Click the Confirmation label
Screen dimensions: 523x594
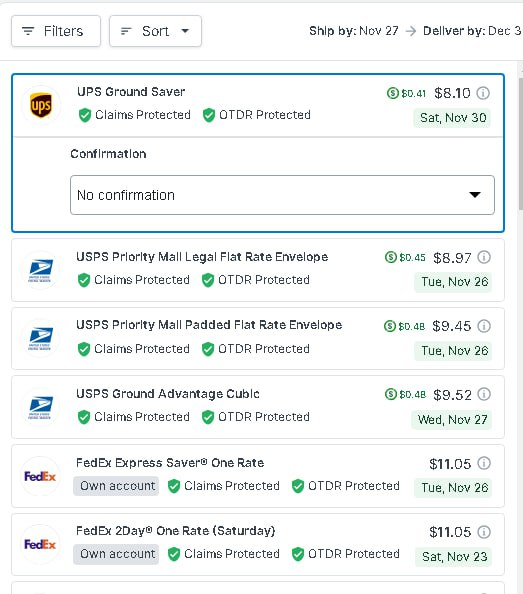click(x=108, y=154)
